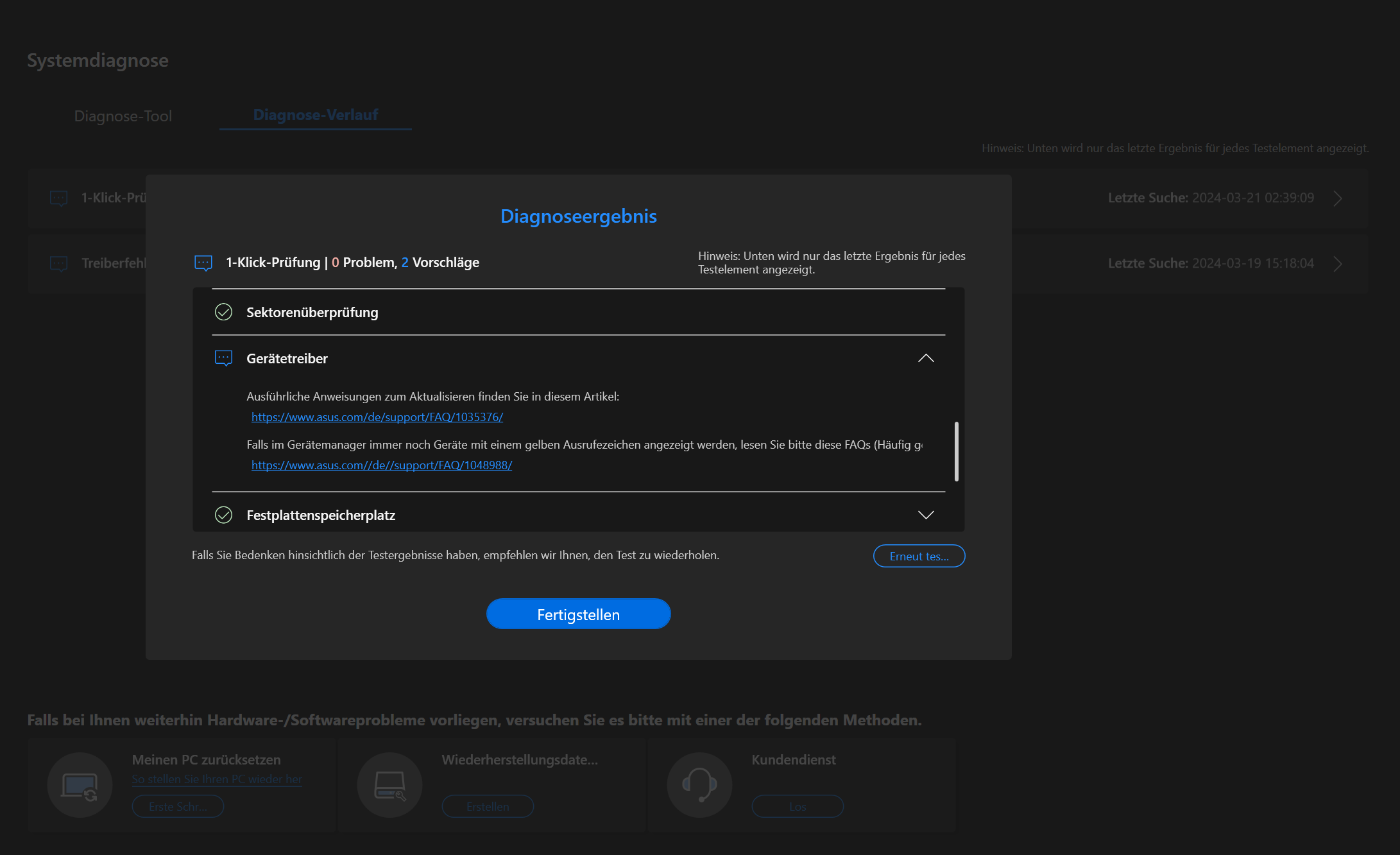The image size is (1400, 855).
Task: Click the green checkmark icon beside Sektorenüberprüfung
Action: click(x=223, y=312)
